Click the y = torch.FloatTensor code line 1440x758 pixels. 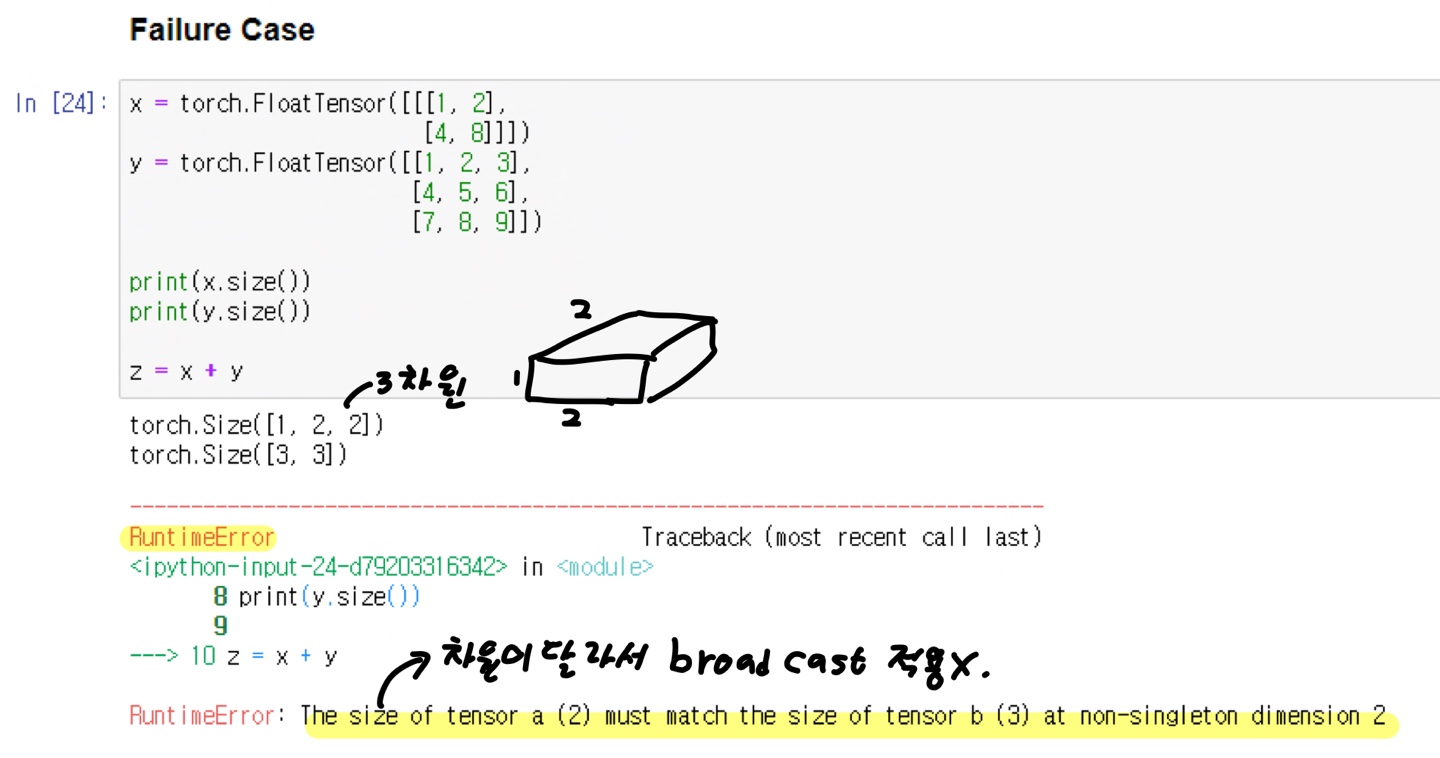(x=331, y=162)
